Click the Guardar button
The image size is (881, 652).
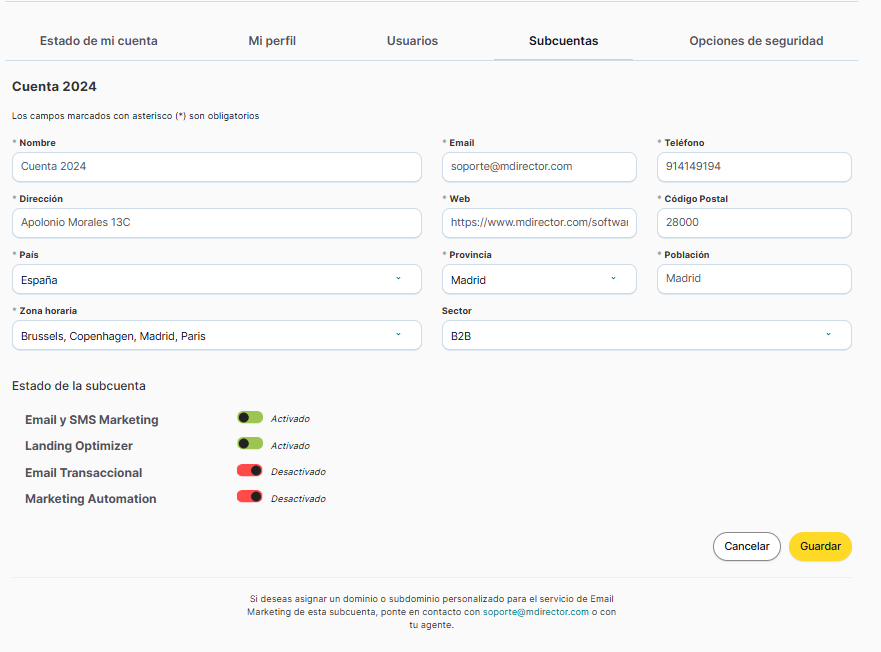pos(820,546)
